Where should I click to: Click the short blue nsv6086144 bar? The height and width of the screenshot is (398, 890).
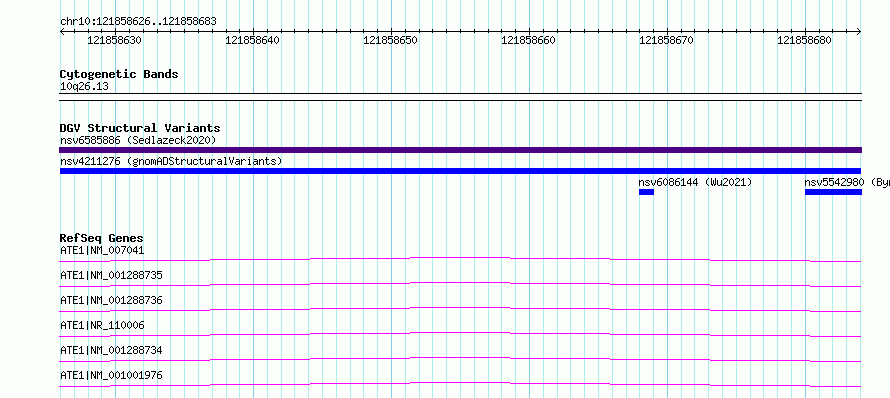coord(646,192)
